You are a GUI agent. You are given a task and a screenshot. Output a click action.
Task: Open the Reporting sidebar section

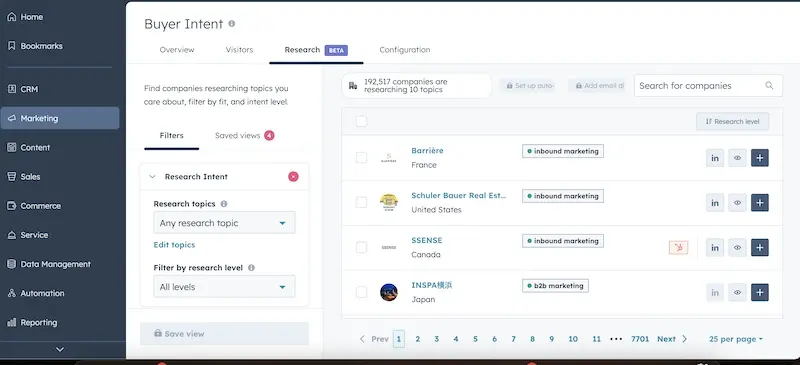(x=32, y=322)
